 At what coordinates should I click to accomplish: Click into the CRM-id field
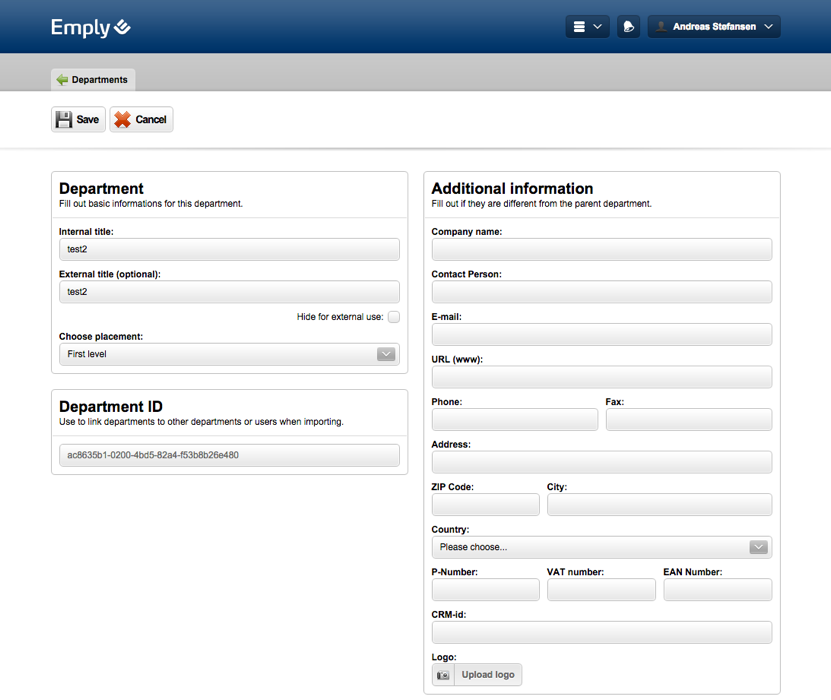(602, 632)
